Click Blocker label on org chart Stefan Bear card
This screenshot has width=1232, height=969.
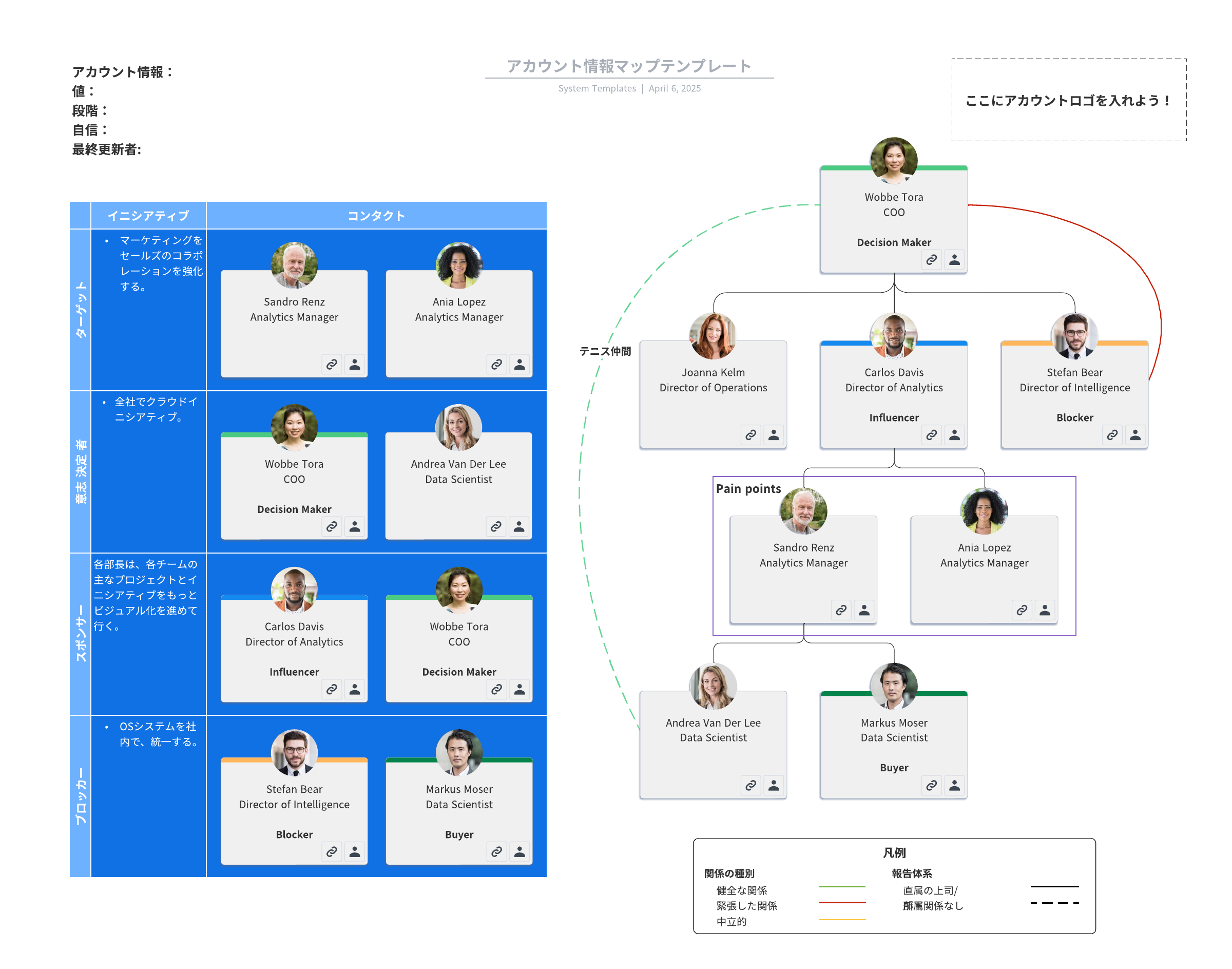click(x=1074, y=417)
